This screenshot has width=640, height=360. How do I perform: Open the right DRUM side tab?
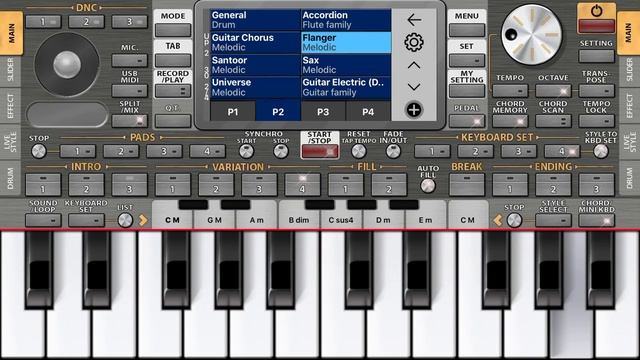[629, 178]
